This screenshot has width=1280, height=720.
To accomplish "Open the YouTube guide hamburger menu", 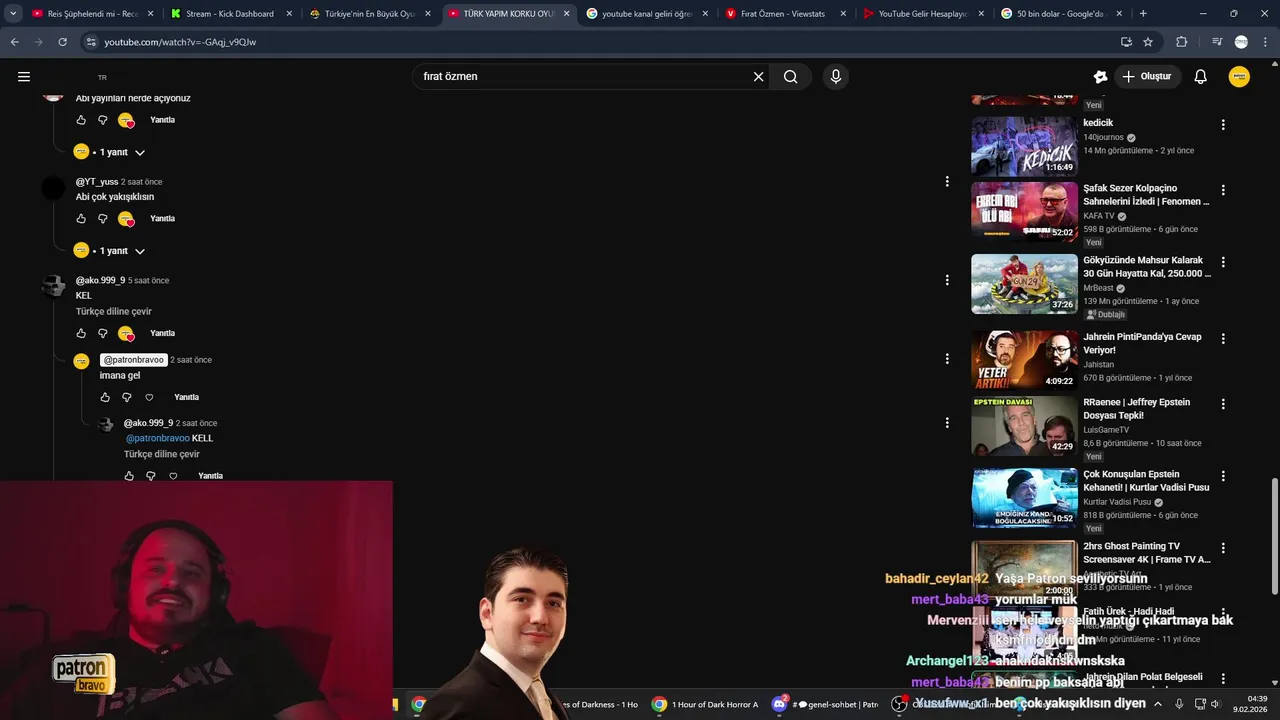I will coord(24,77).
